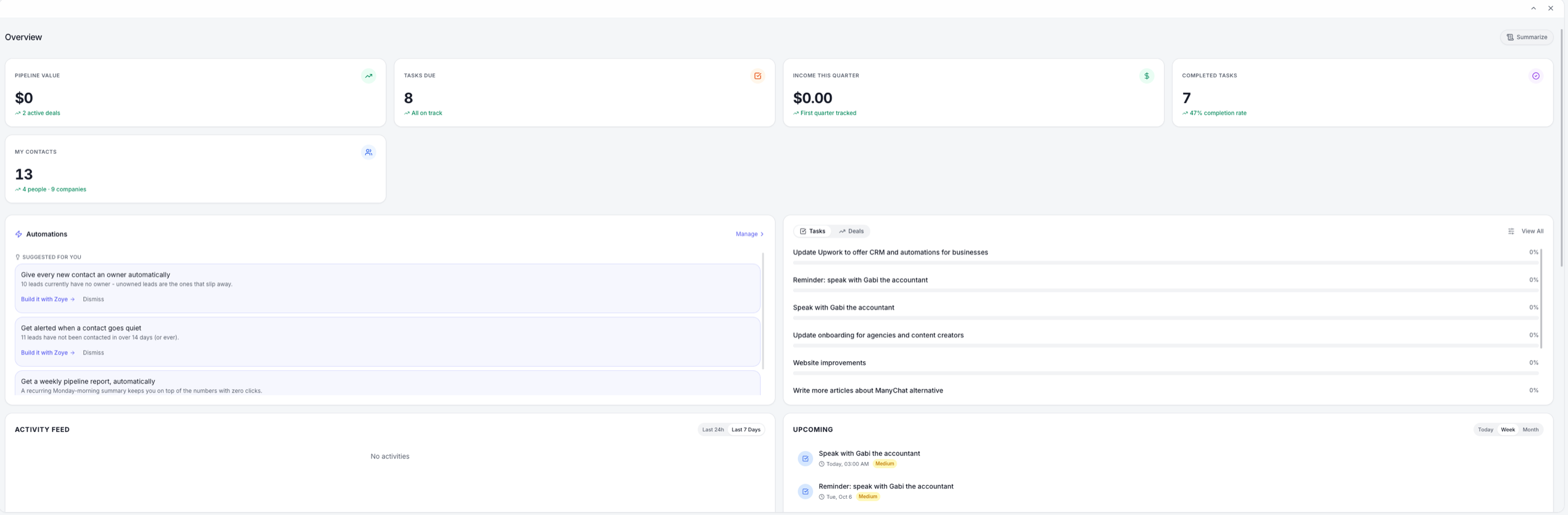Open 'Speak with Gabi the accountant' in Tasks list
This screenshot has width=1568, height=515.
click(x=843, y=308)
